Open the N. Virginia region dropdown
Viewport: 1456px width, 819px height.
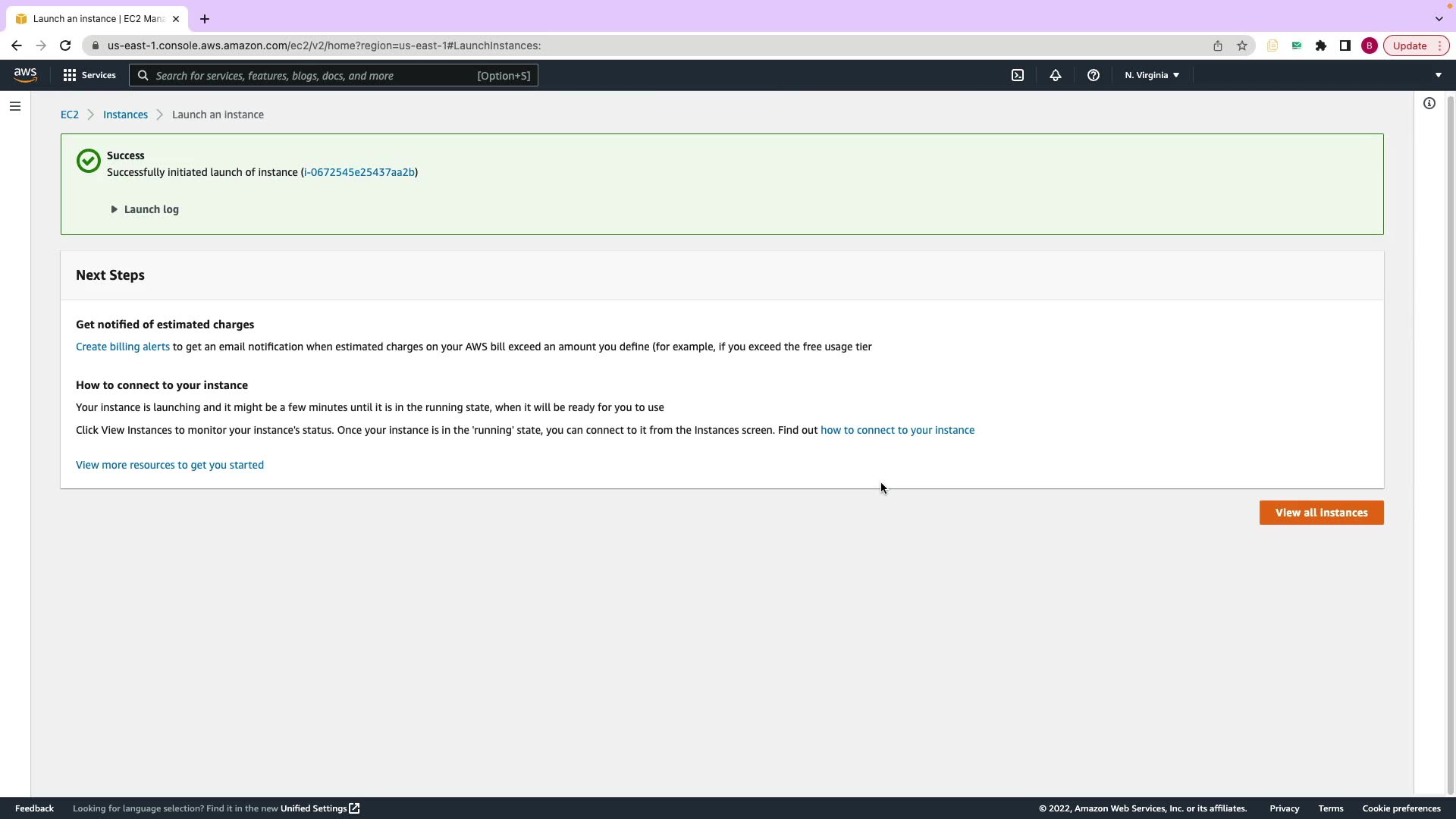tap(1151, 75)
